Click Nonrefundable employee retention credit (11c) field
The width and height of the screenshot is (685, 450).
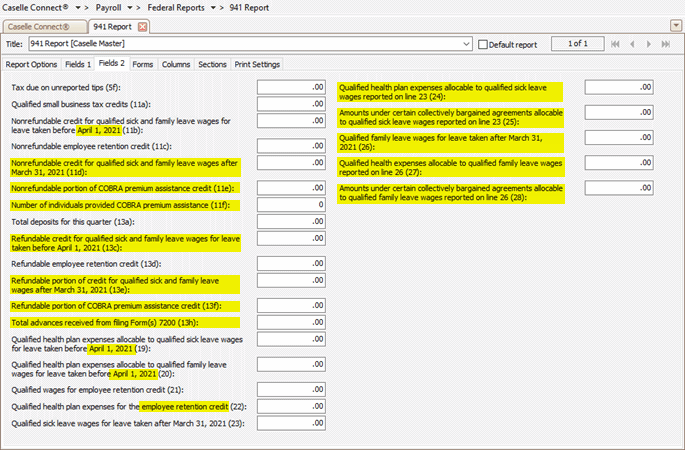pos(291,146)
